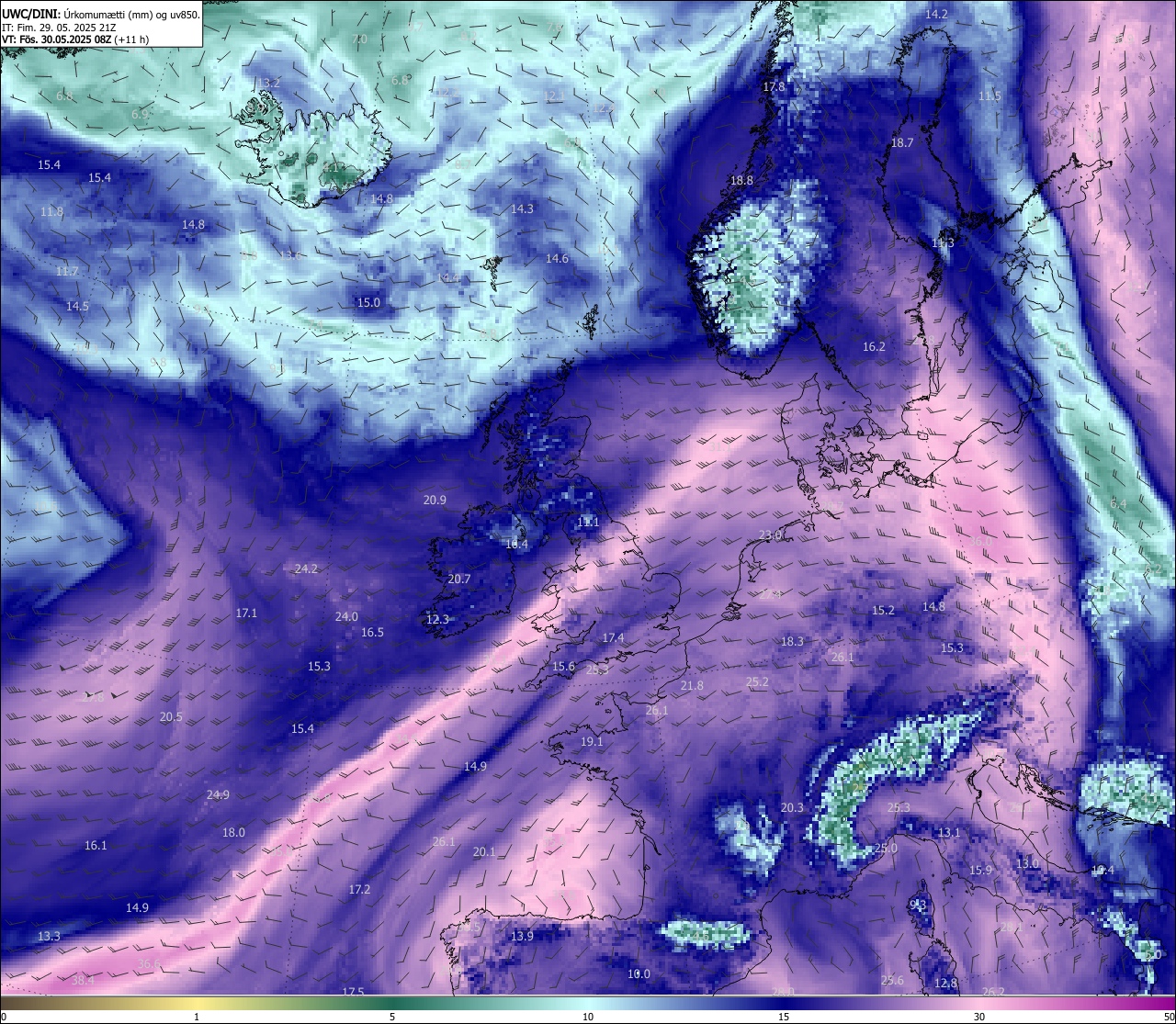
Task: Click the 25.2 value over Belgium
Action: [757, 682]
